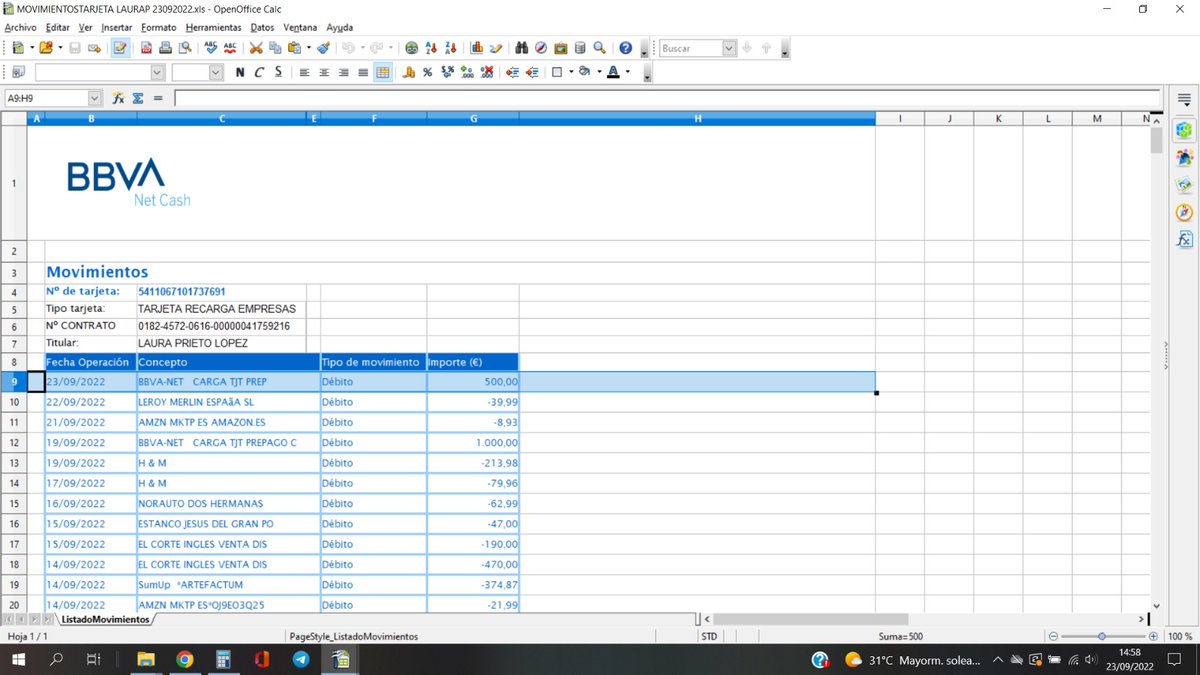1200x675 pixels.
Task: Open the Editar menu
Action: (58, 28)
